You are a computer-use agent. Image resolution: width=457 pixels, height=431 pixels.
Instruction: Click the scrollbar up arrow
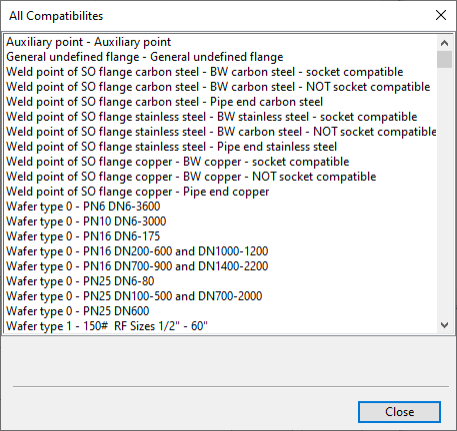coord(444,43)
